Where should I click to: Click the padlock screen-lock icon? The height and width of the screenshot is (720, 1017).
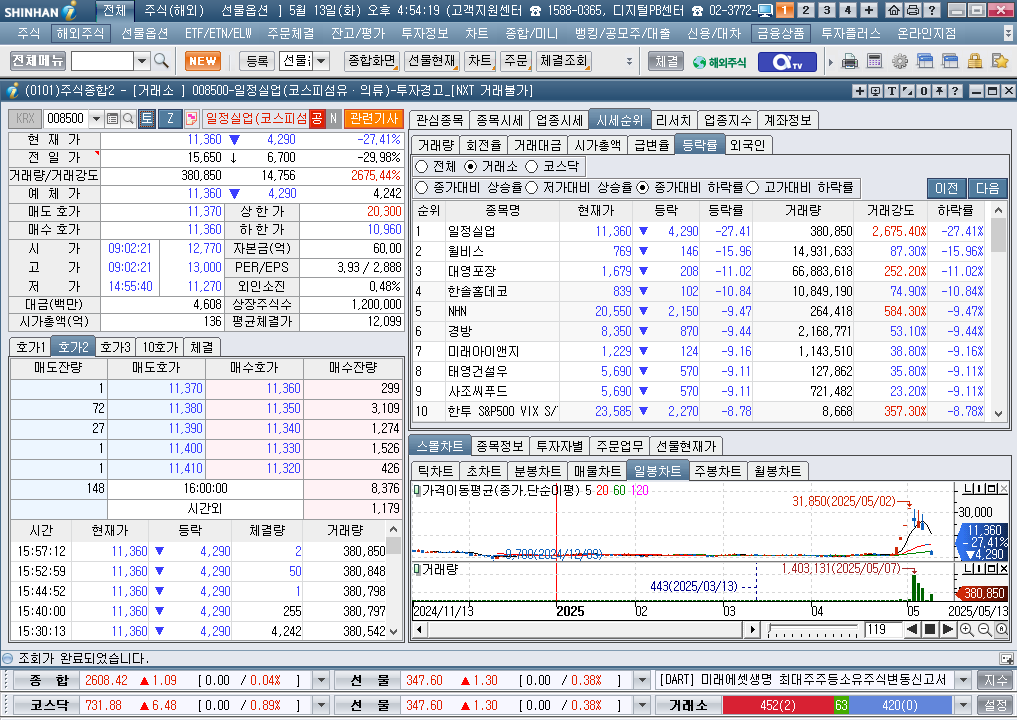975,62
